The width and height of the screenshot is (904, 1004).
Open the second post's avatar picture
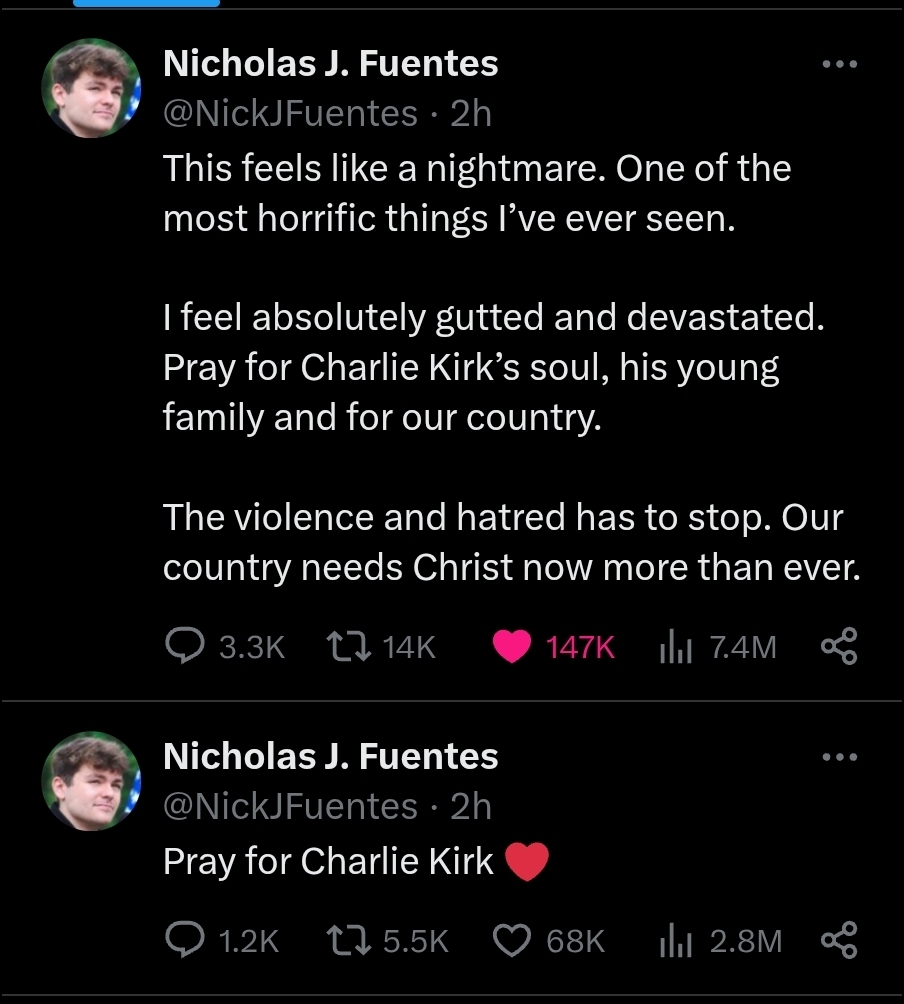point(91,780)
